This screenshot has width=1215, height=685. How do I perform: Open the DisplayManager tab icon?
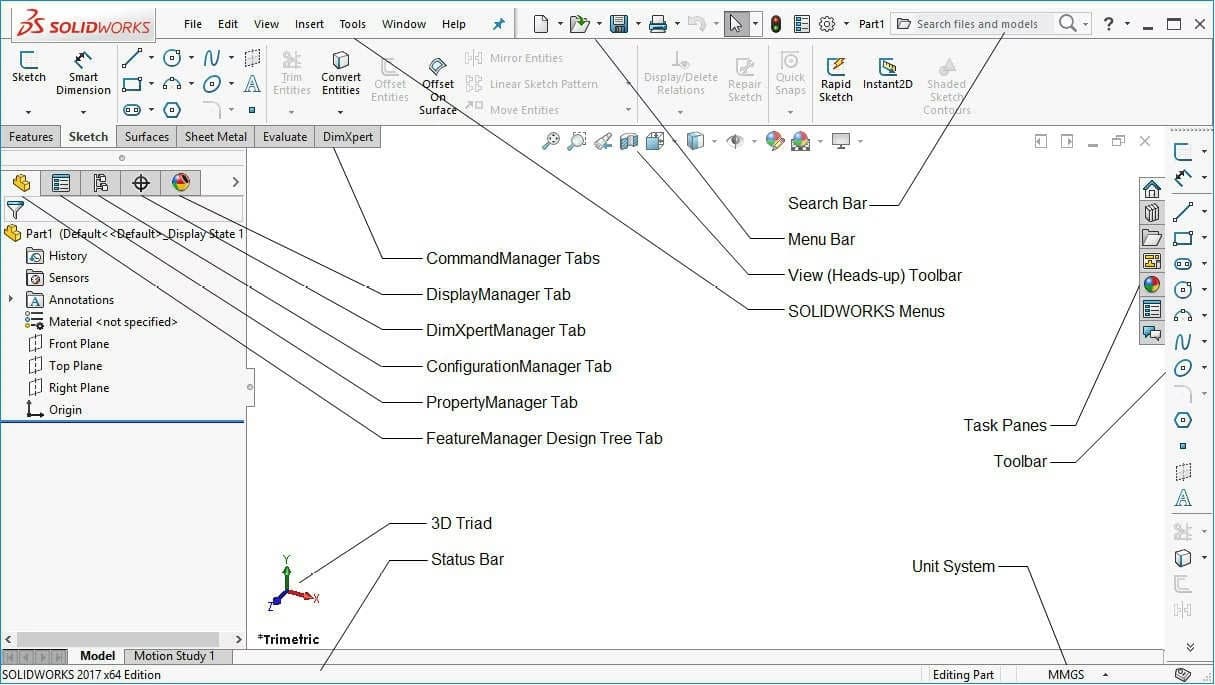181,182
